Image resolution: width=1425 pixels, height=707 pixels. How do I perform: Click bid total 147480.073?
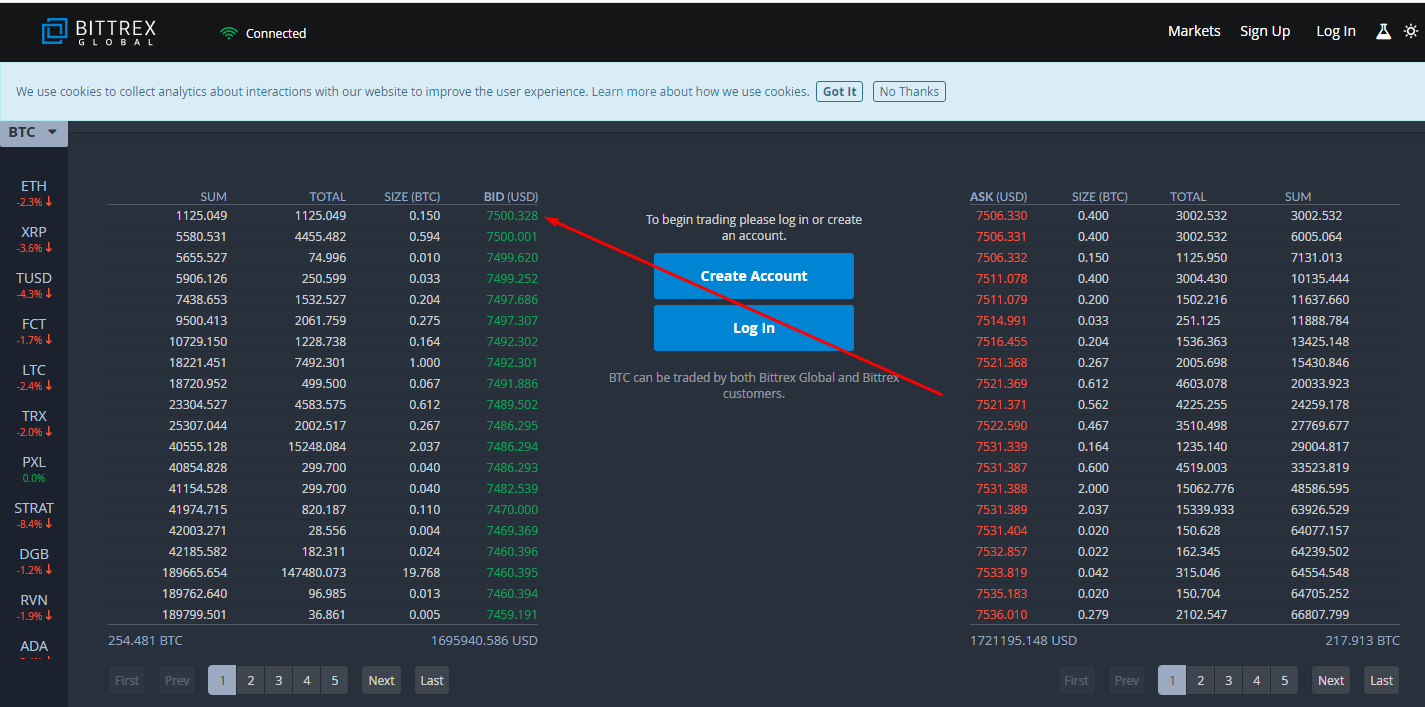tap(314, 572)
